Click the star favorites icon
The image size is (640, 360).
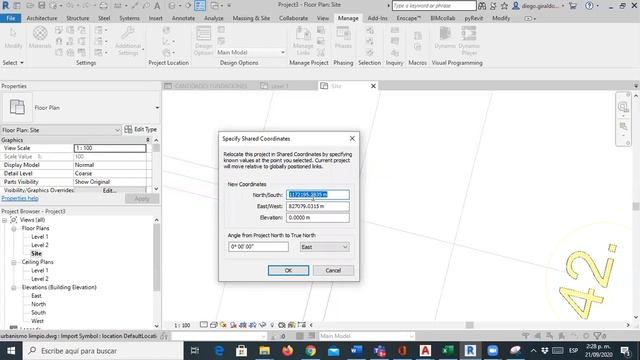(x=504, y=6)
